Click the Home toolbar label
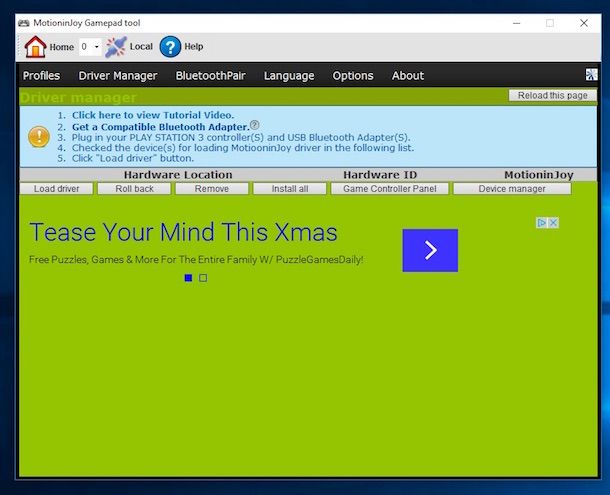Viewport: 610px width, 495px height. pyautogui.click(x=61, y=47)
